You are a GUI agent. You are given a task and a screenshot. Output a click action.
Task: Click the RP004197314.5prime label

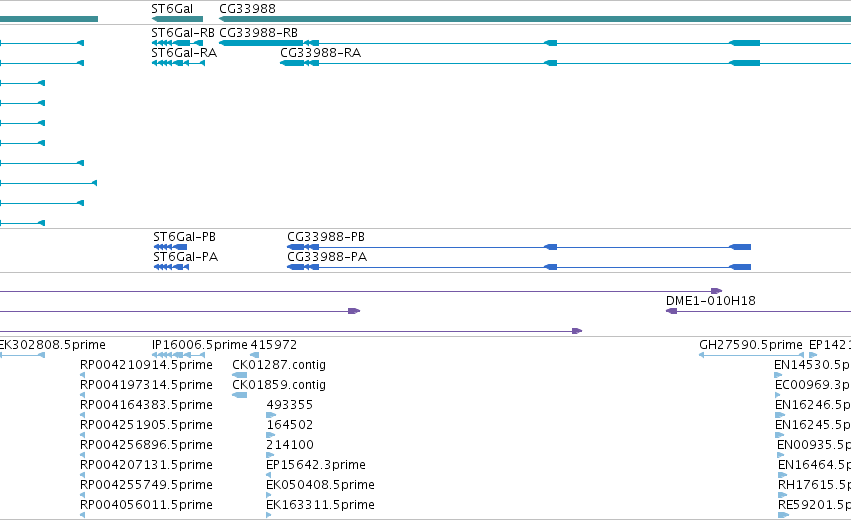pos(147,385)
